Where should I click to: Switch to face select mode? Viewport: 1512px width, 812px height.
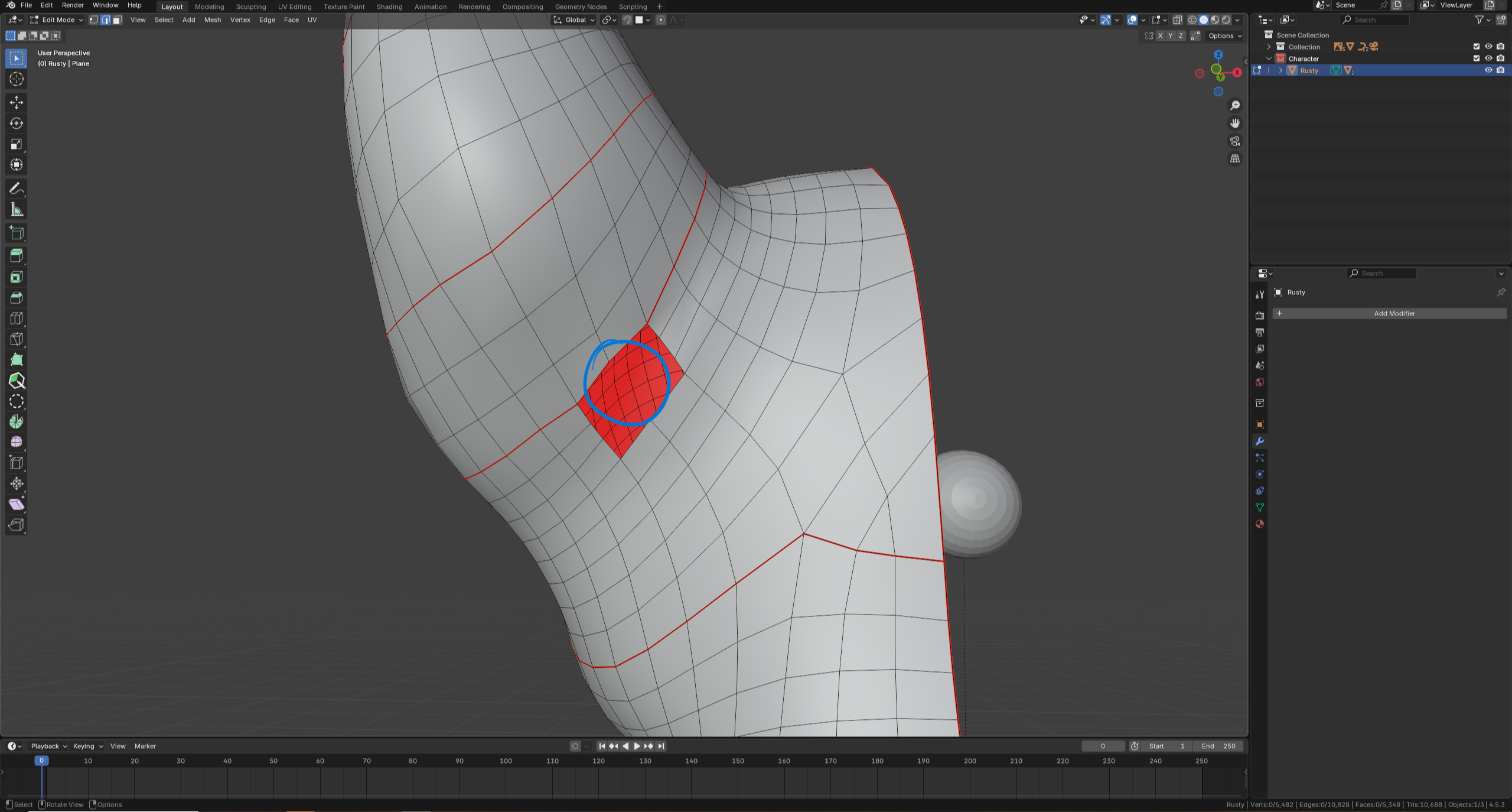coord(117,20)
